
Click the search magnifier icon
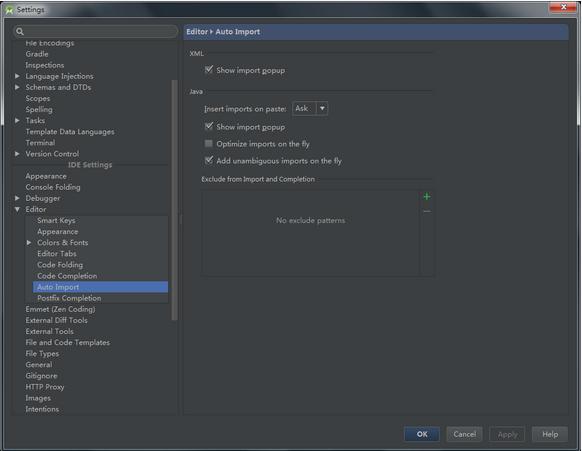[20, 32]
